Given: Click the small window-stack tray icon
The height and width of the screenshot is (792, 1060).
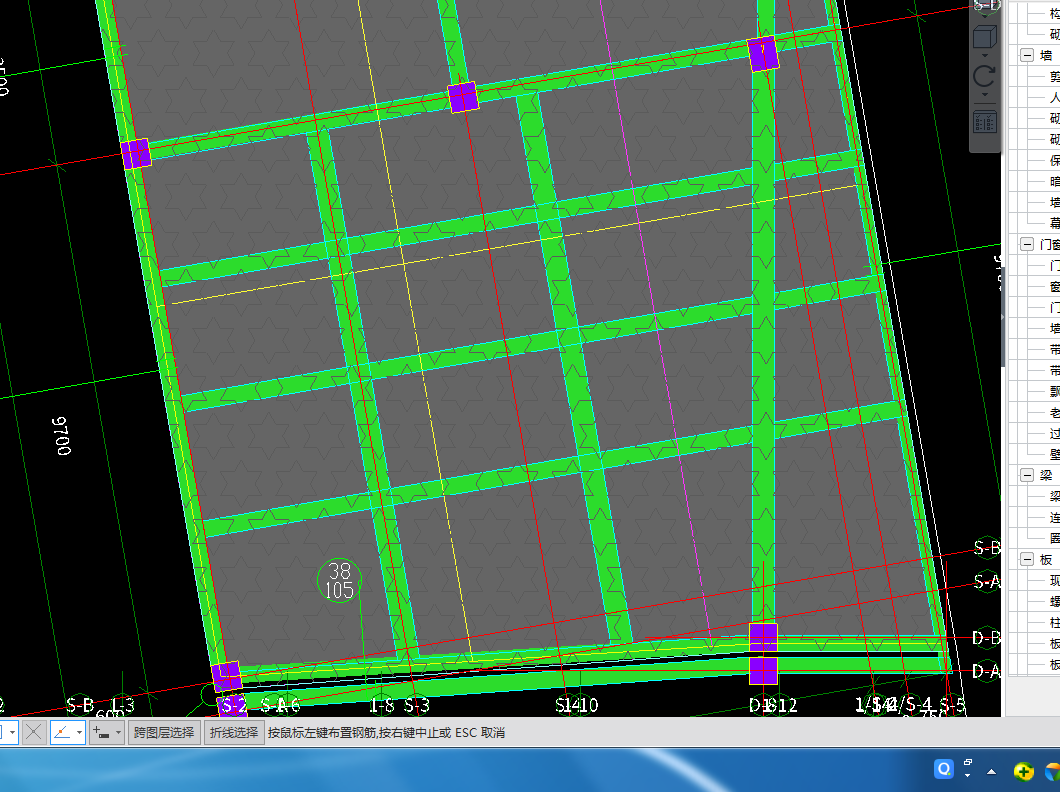Looking at the screenshot, I should [968, 762].
